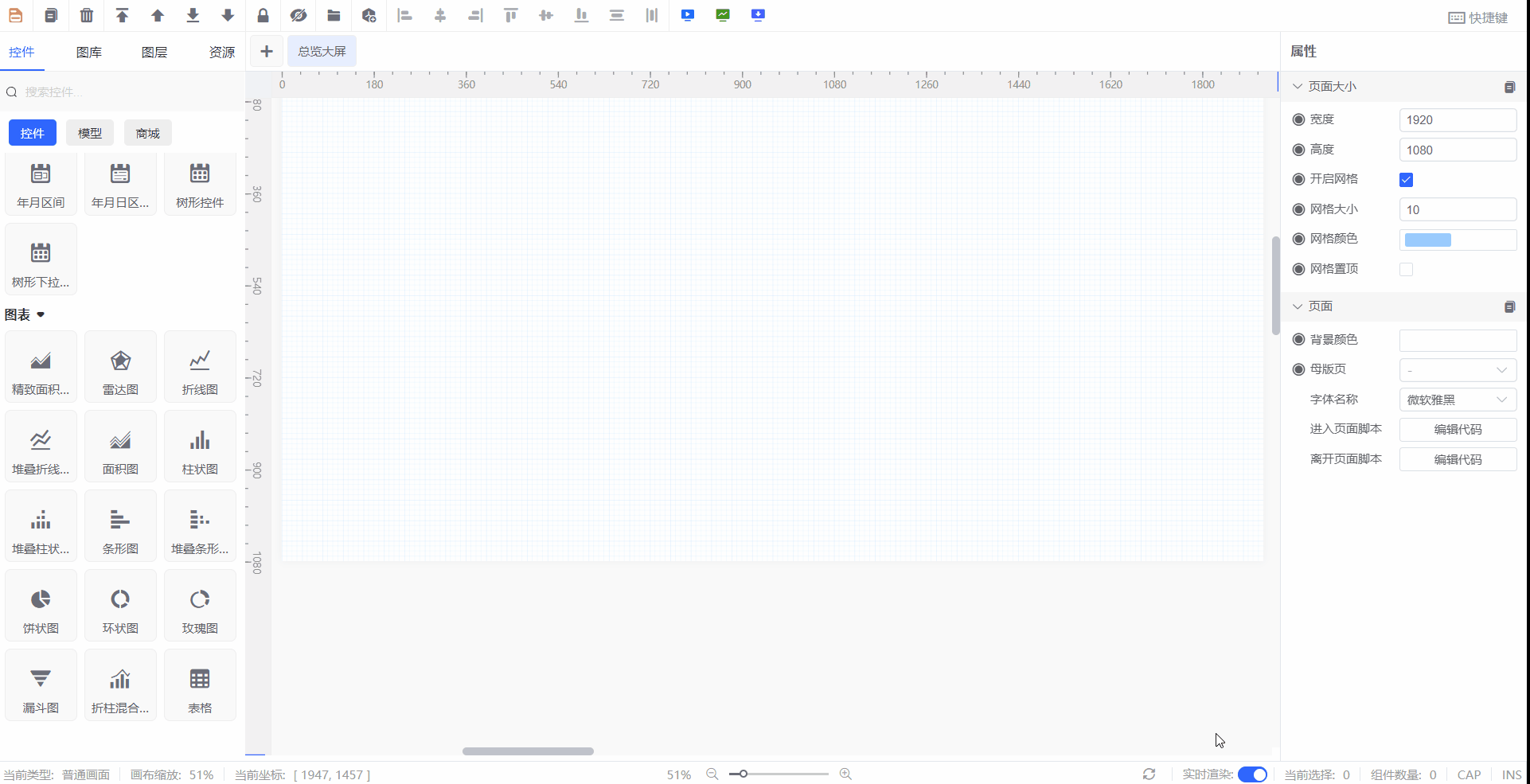Focus the 搜索控件 search field
Image resolution: width=1530 pixels, height=784 pixels.
click(123, 92)
